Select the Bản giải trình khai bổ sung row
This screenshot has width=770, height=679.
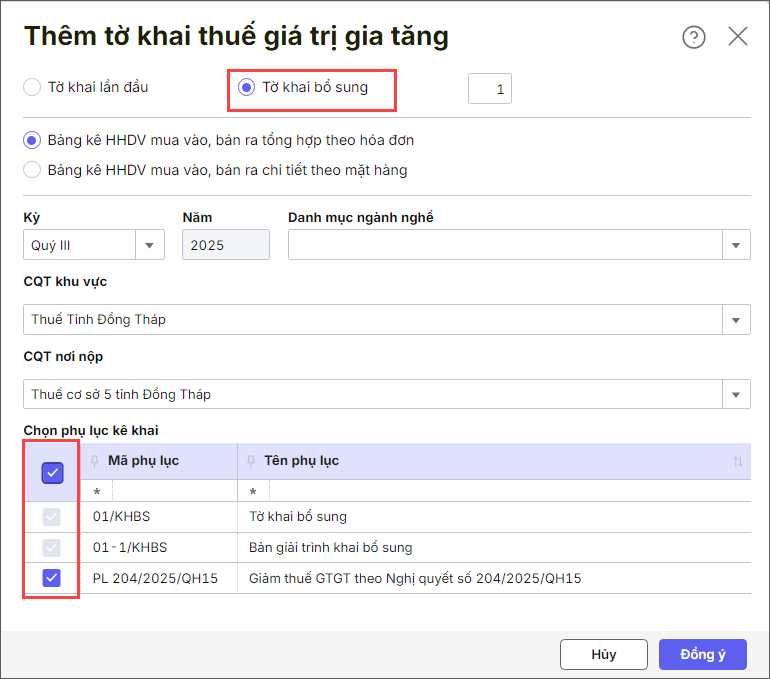coord(330,547)
